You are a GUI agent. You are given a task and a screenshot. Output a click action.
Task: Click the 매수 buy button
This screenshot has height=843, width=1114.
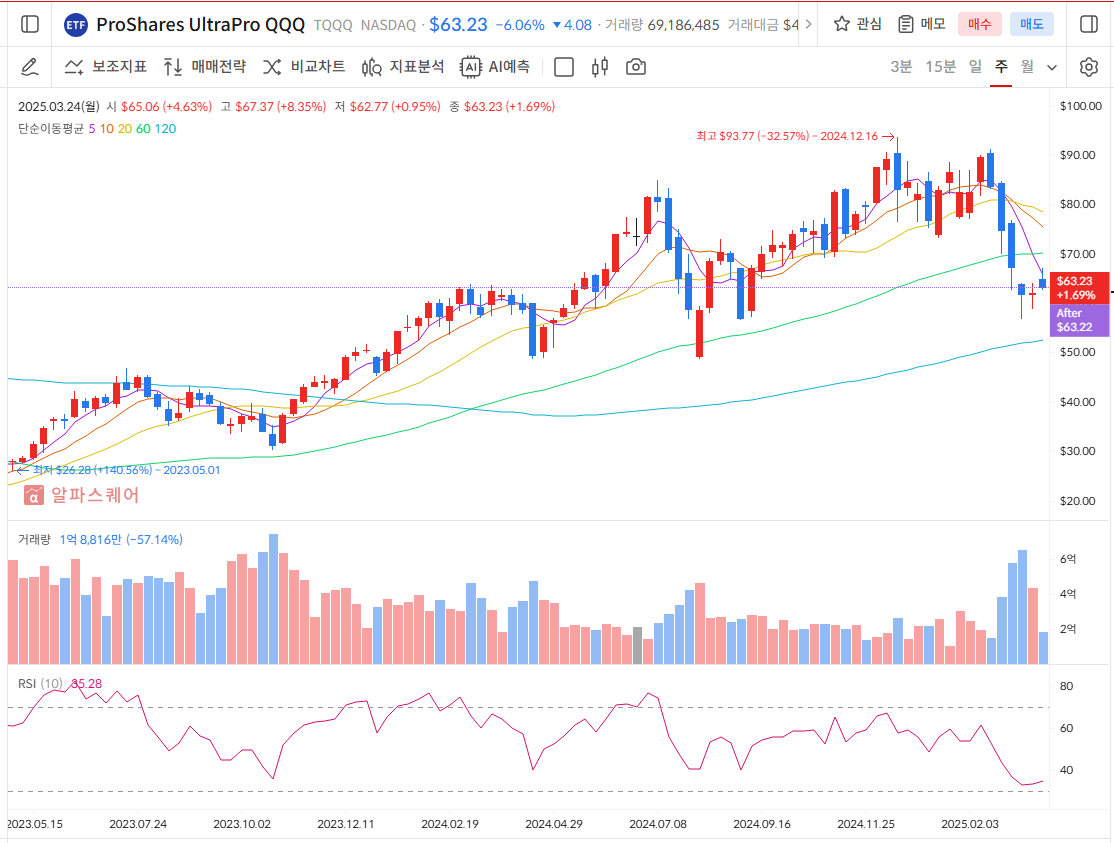click(x=979, y=24)
